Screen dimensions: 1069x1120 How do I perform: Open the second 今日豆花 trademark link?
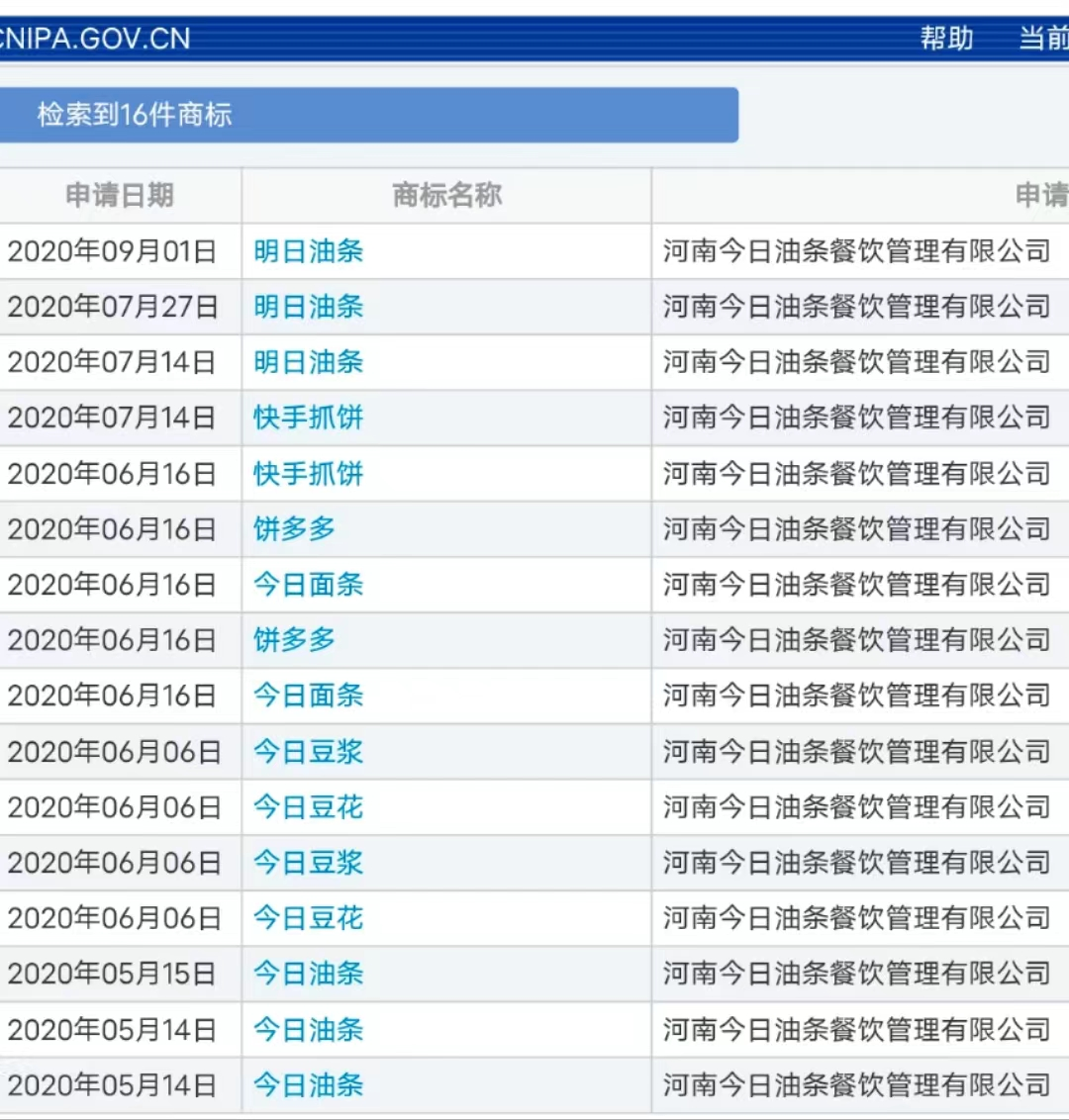309,918
